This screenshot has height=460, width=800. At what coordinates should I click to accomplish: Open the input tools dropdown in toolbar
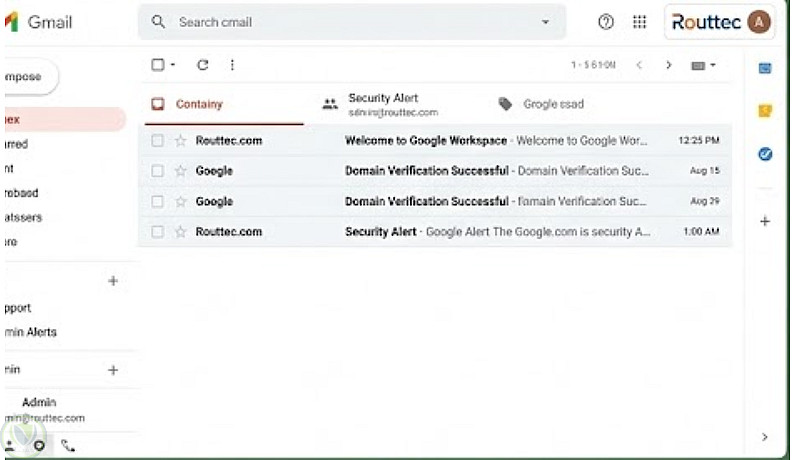[704, 65]
